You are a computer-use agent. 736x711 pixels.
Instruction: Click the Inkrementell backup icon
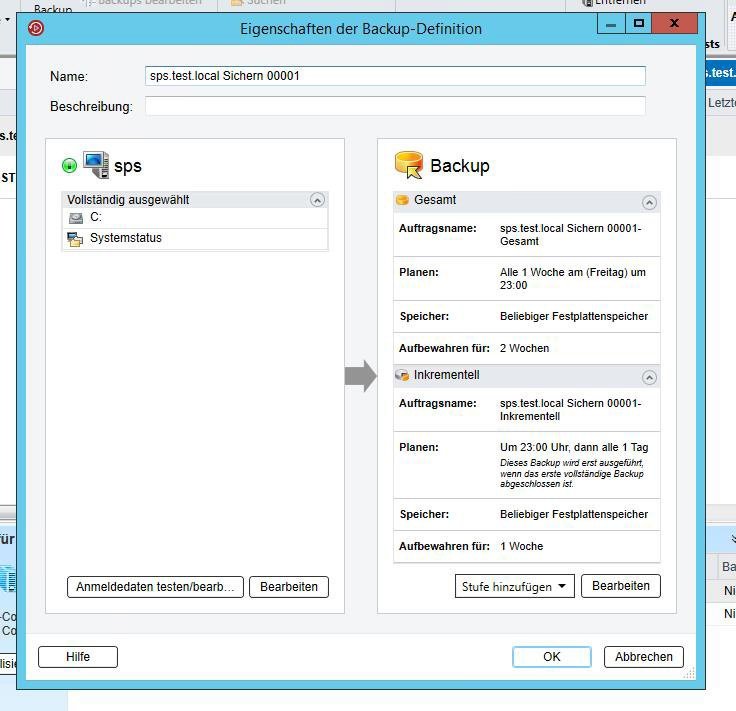403,375
